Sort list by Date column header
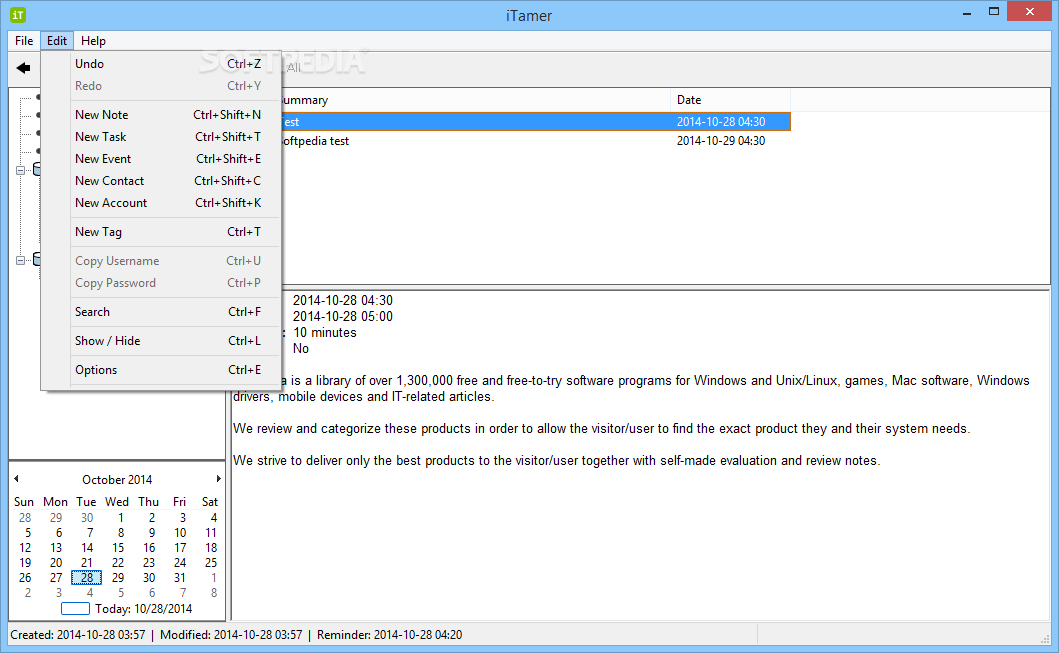The width and height of the screenshot is (1059, 653). 730,100
